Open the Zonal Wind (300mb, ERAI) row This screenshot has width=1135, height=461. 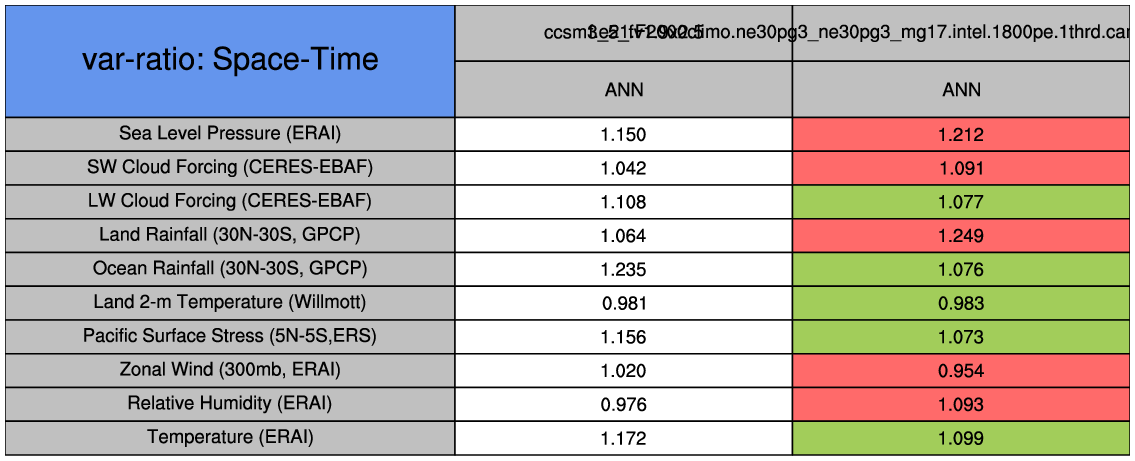point(230,370)
